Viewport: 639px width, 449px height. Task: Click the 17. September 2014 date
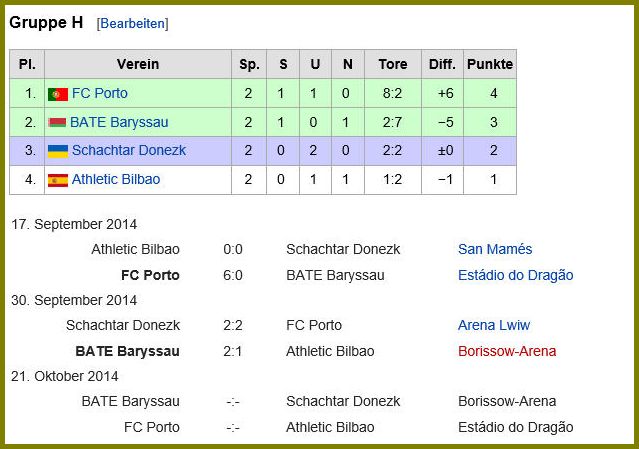[74, 224]
